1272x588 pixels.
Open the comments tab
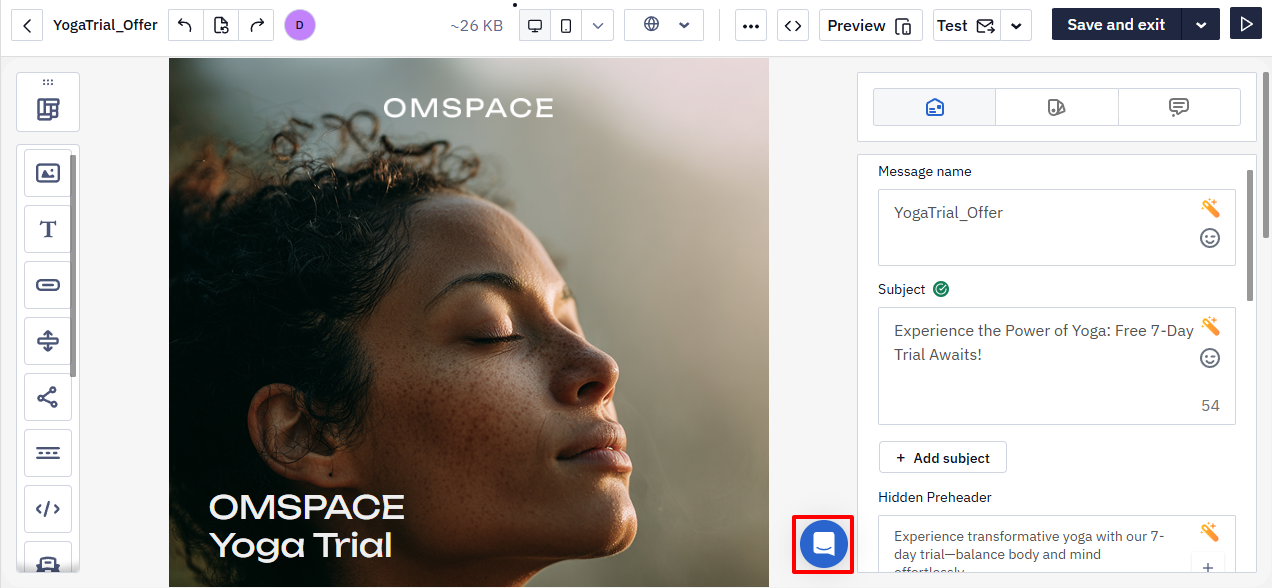click(x=1179, y=107)
